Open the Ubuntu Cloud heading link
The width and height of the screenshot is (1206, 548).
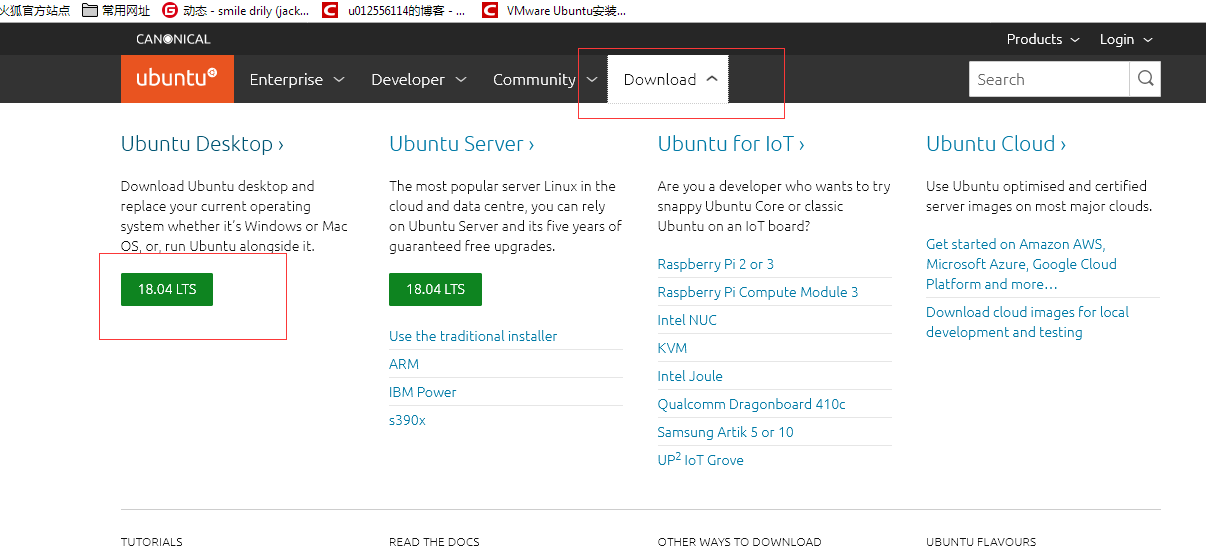click(996, 144)
